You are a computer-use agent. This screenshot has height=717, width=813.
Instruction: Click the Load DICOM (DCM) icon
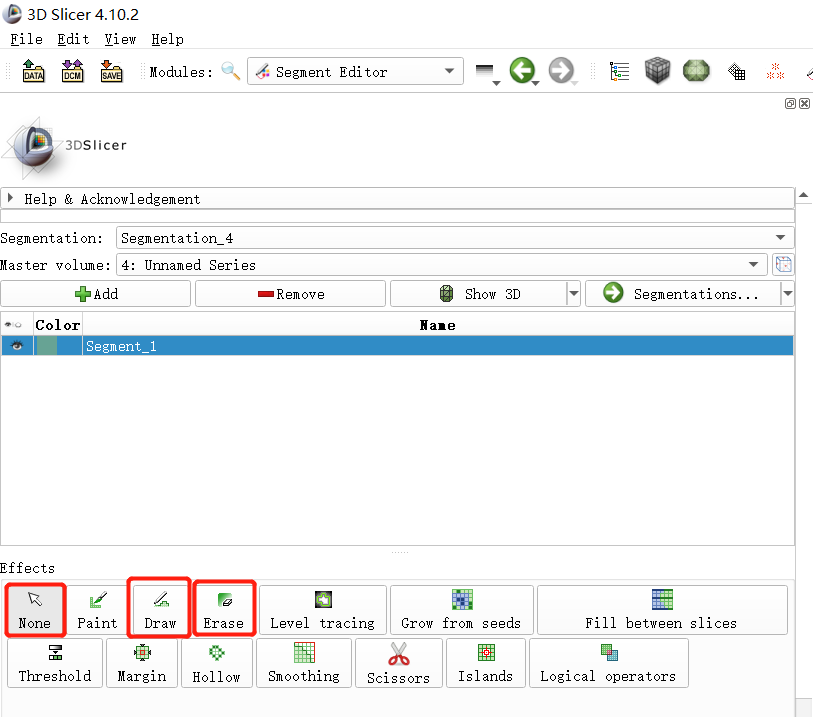click(x=72, y=71)
